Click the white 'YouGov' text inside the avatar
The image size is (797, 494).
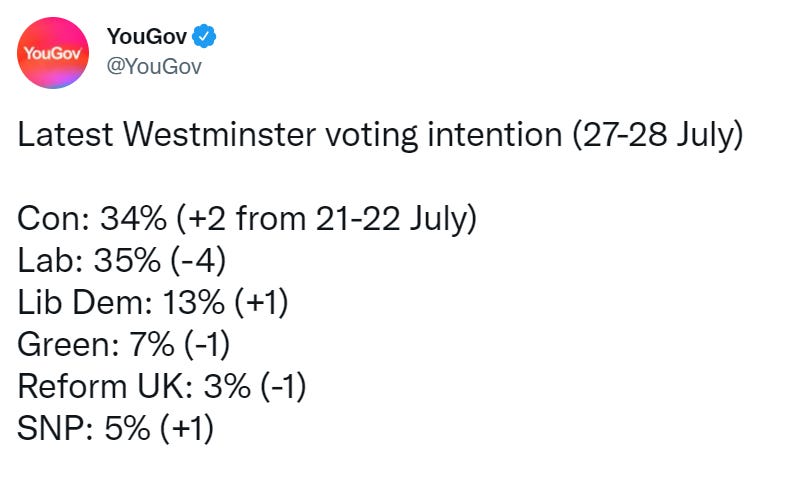click(53, 53)
